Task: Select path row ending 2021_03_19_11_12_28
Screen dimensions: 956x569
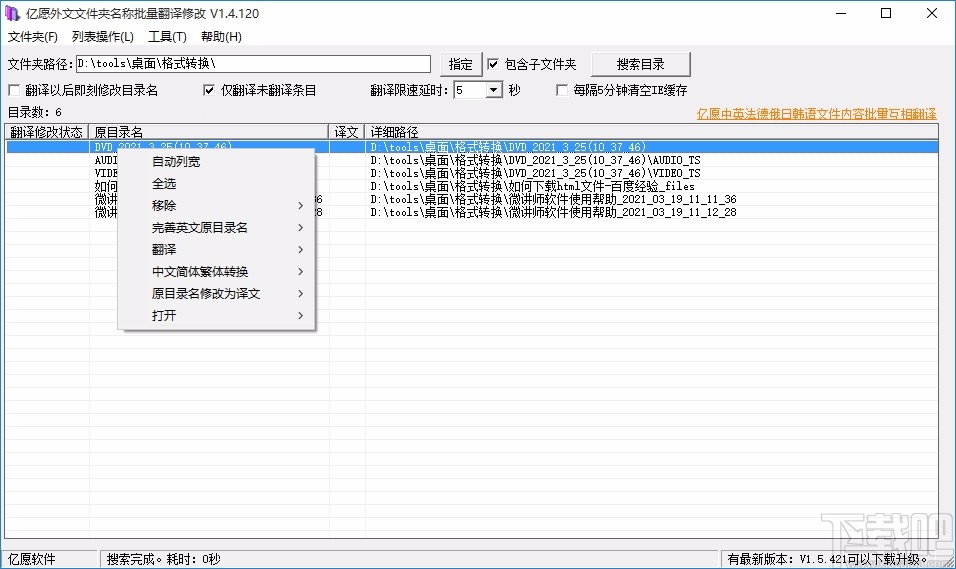Action: click(553, 212)
